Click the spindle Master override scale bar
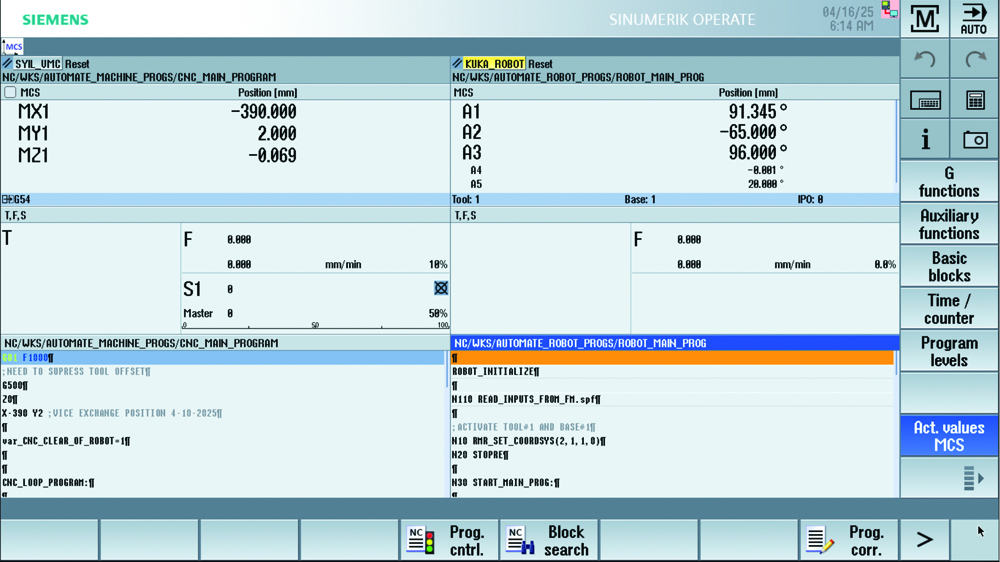1000x562 pixels. tap(314, 326)
